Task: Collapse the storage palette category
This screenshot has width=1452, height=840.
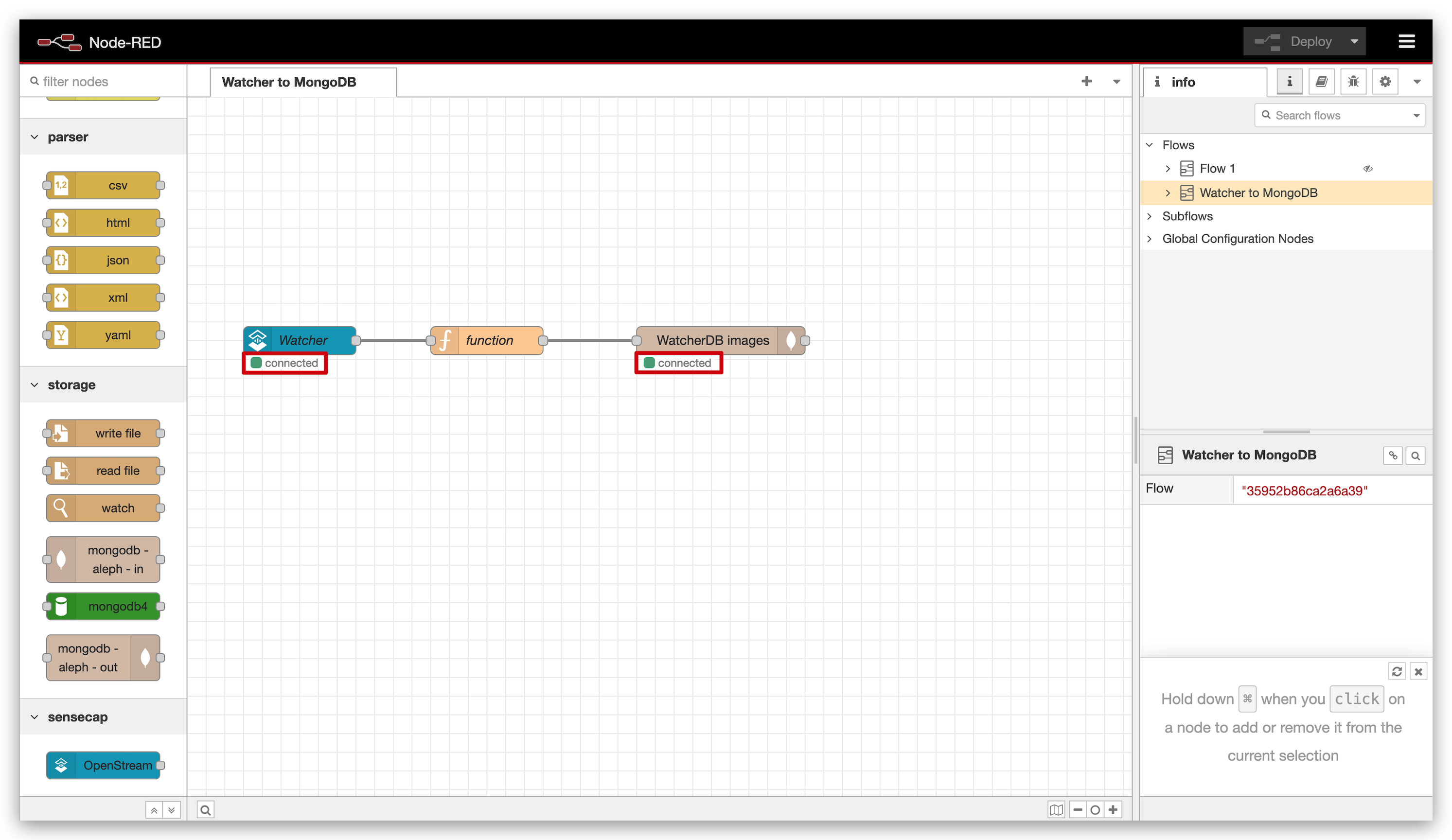Action: coord(103,385)
